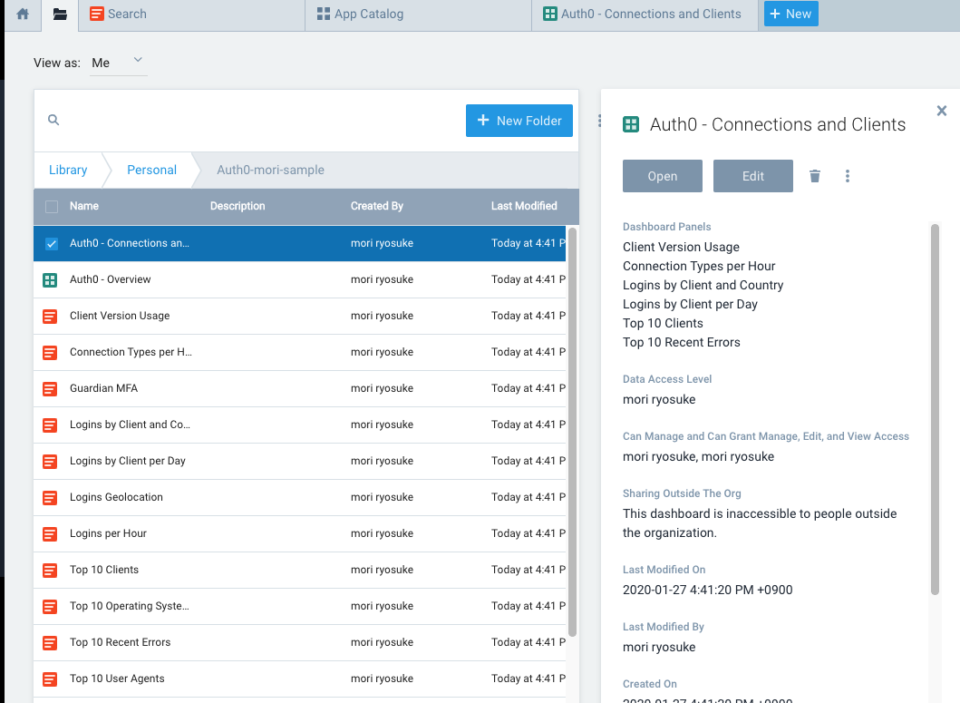
Task: Toggle the select-all checkbox in header
Action: tap(51, 206)
